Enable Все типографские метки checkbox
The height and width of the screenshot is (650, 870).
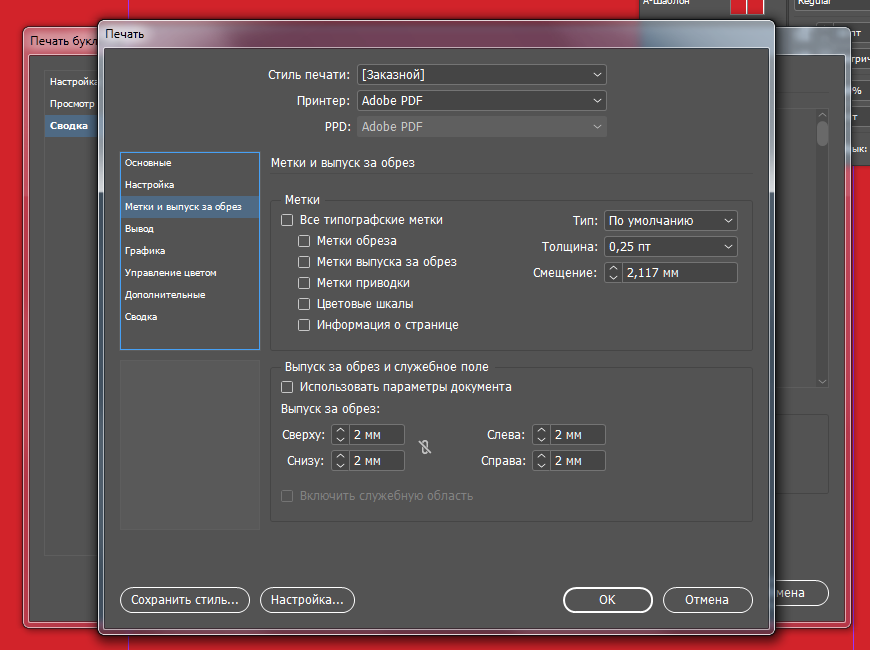pyautogui.click(x=287, y=220)
